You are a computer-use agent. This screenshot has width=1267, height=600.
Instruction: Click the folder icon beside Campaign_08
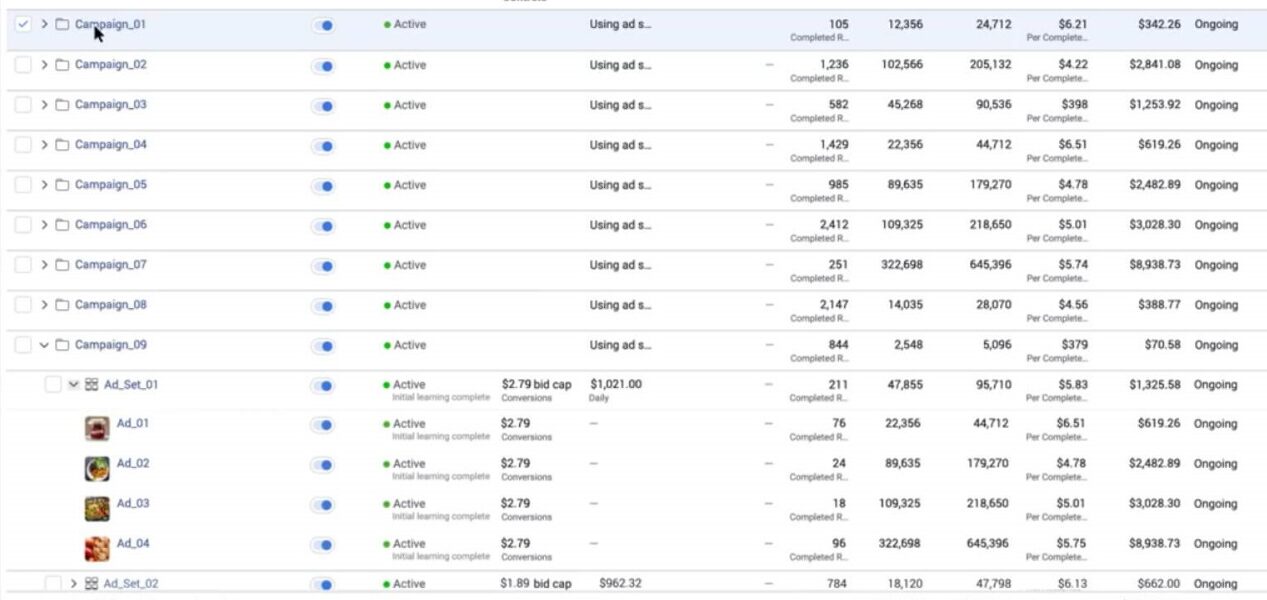pos(62,305)
